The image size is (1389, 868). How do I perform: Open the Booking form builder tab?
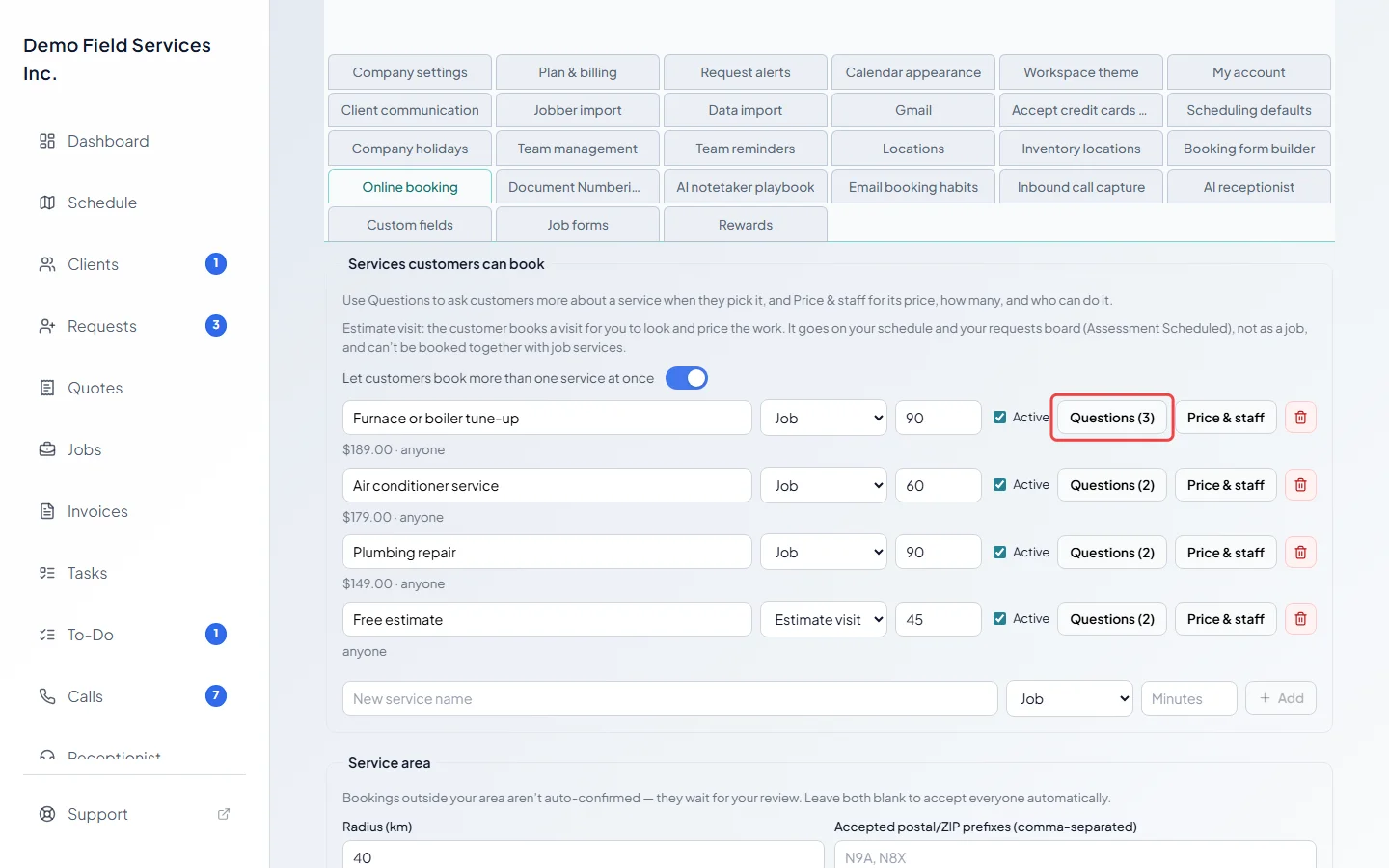pos(1249,149)
